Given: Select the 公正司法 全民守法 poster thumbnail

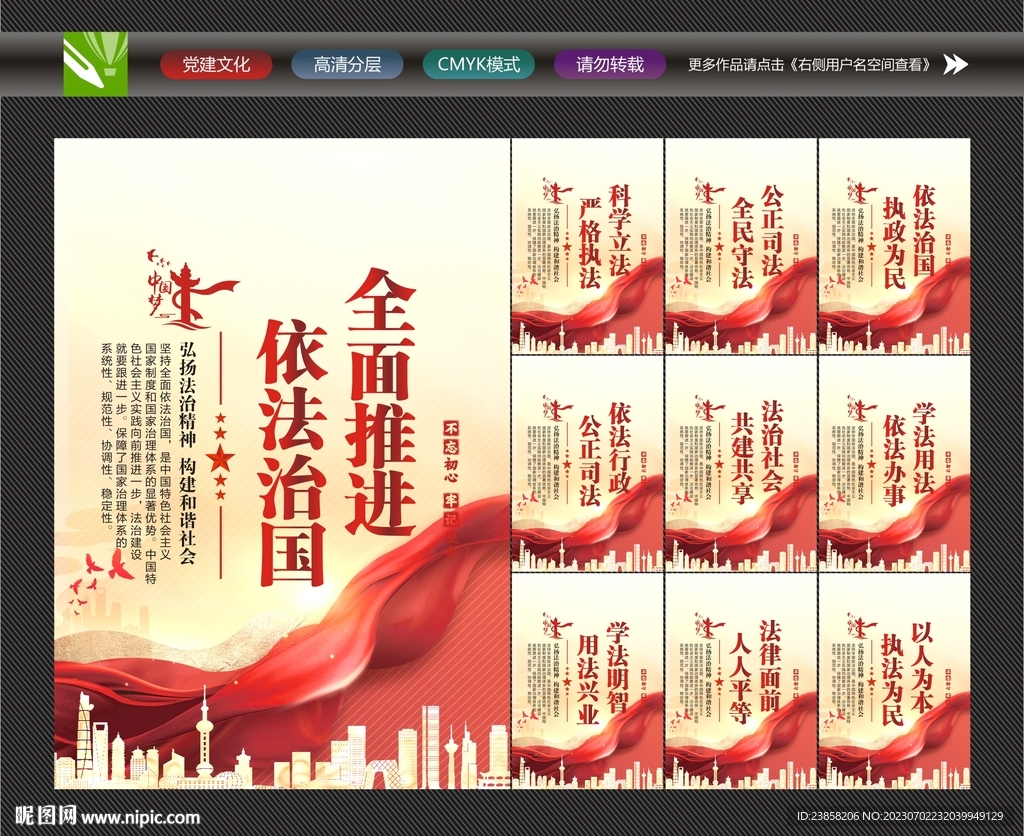Looking at the screenshot, I should pos(741,246).
